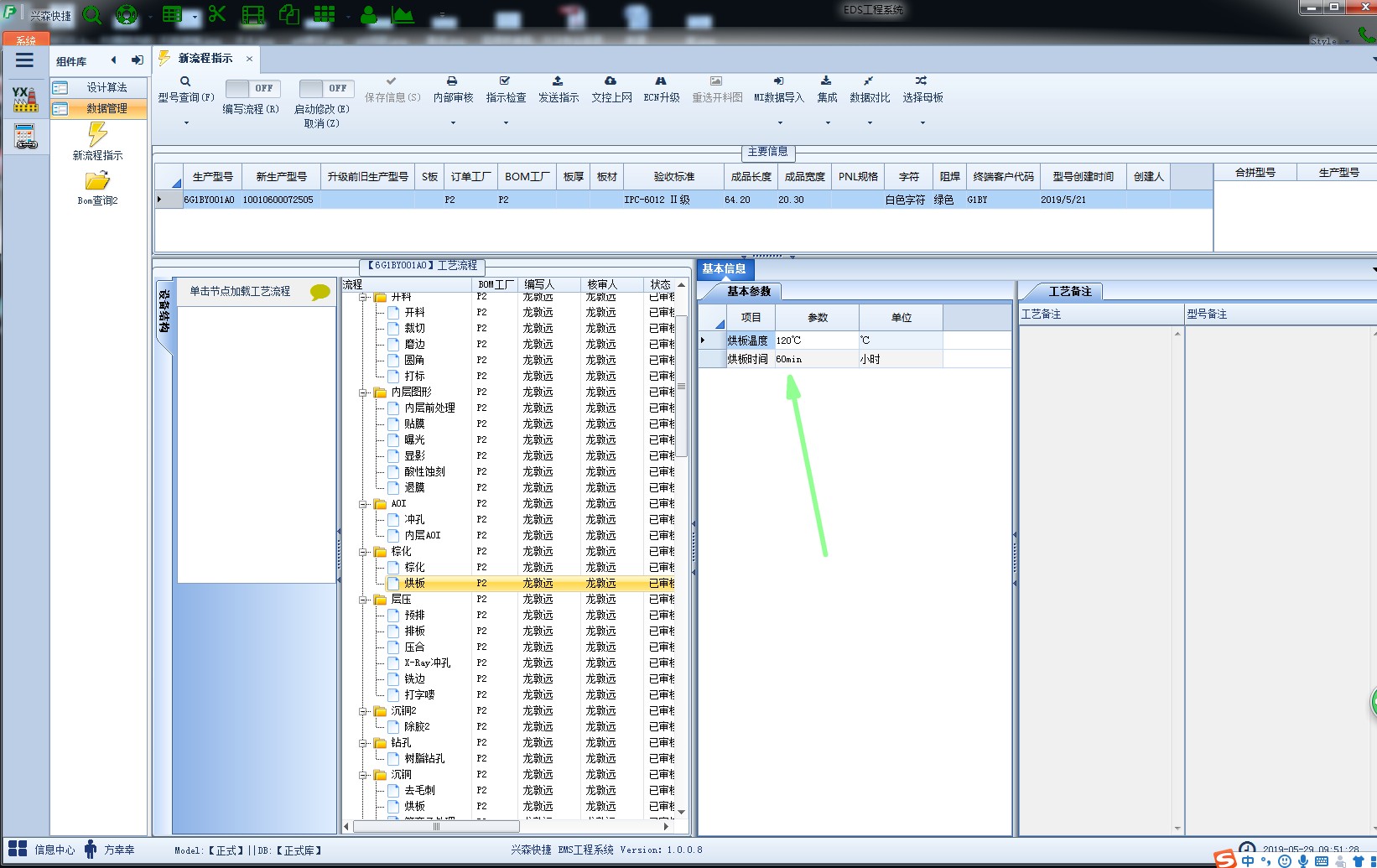The image size is (1377, 868).
Task: Toggle the 启动修改(E) OFF switch
Action: point(327,88)
